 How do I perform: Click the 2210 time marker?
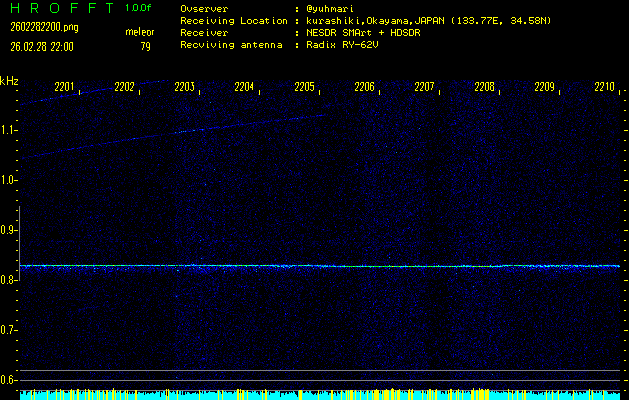(604, 87)
